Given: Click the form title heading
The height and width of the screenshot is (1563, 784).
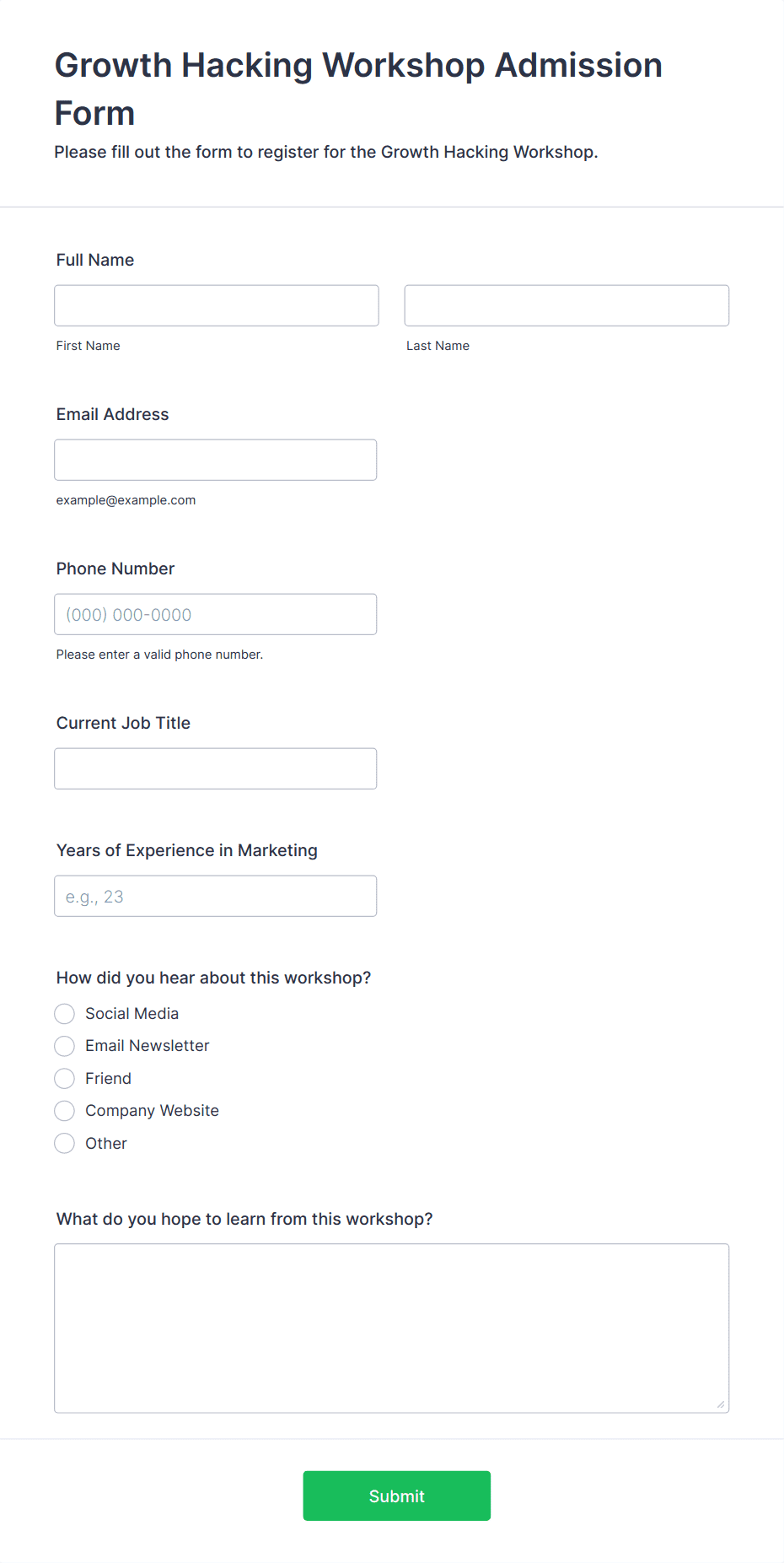Looking at the screenshot, I should coord(358,89).
